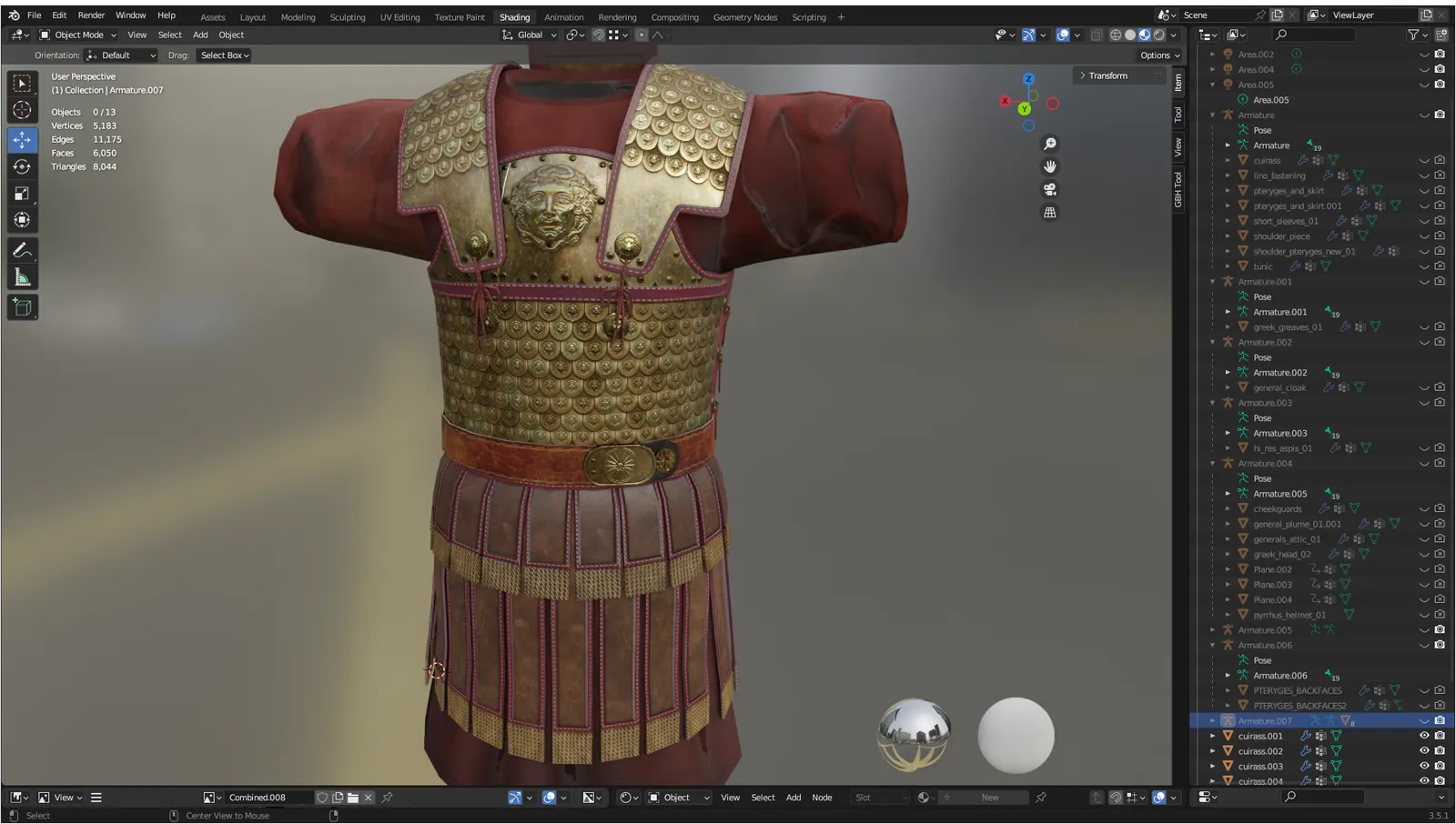Select the Measure tool
The height and width of the screenshot is (824, 1456).
point(22,277)
